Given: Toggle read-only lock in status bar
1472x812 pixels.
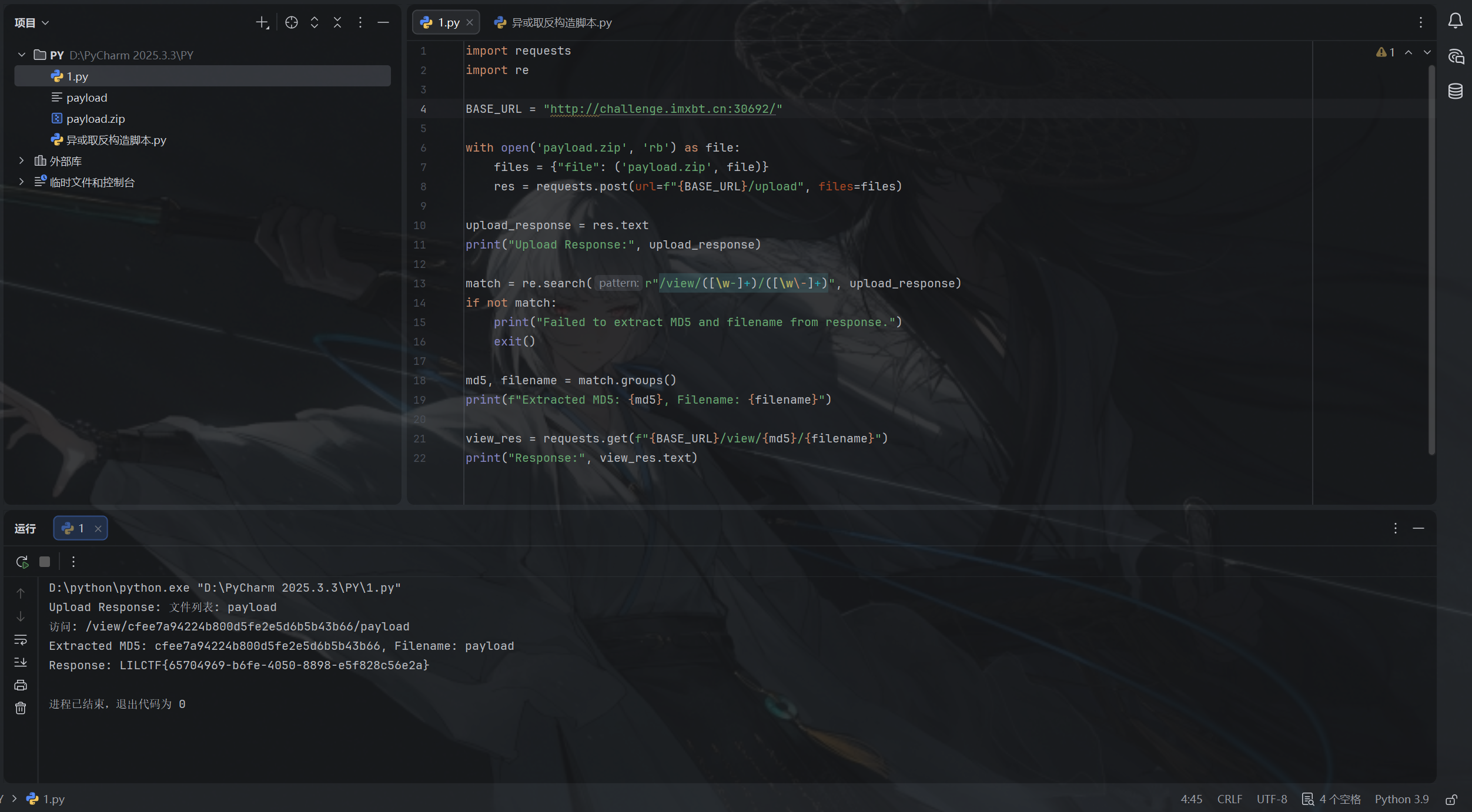Looking at the screenshot, I should (x=1451, y=800).
